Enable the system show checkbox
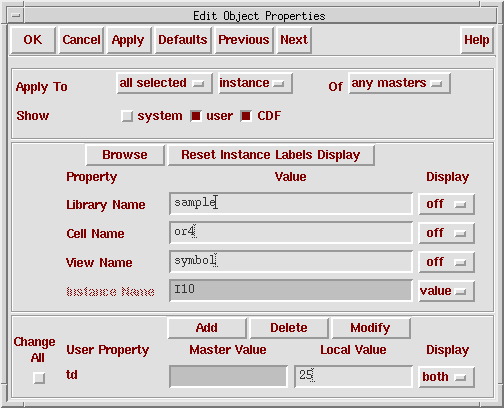The height and width of the screenshot is (408, 504). pos(127,116)
